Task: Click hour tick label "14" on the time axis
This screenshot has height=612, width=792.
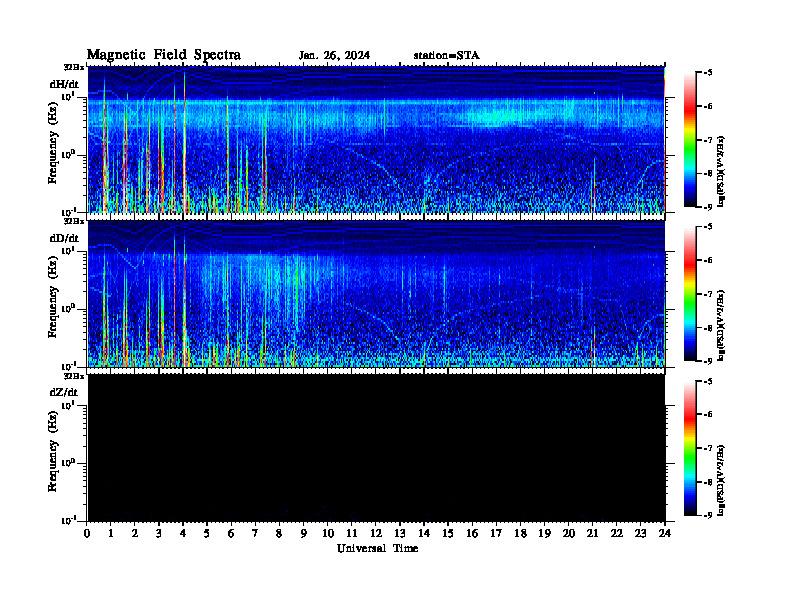Action: 424,534
